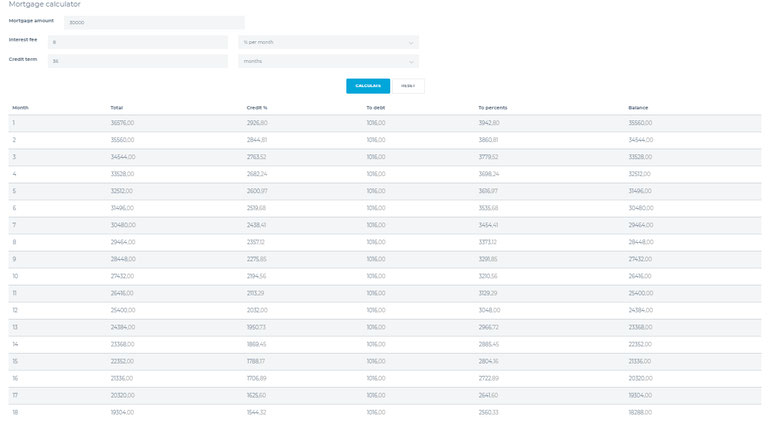Click Credit % value 2844.81
768x421 pixels.
click(257, 140)
